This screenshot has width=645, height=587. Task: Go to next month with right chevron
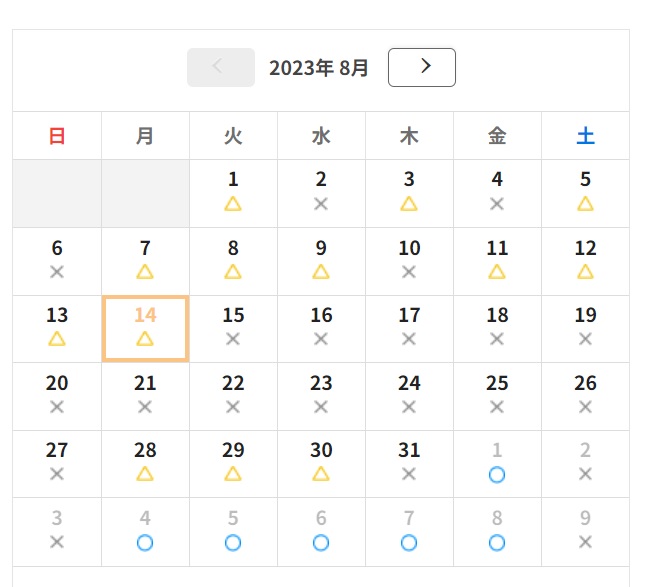[x=422, y=67]
